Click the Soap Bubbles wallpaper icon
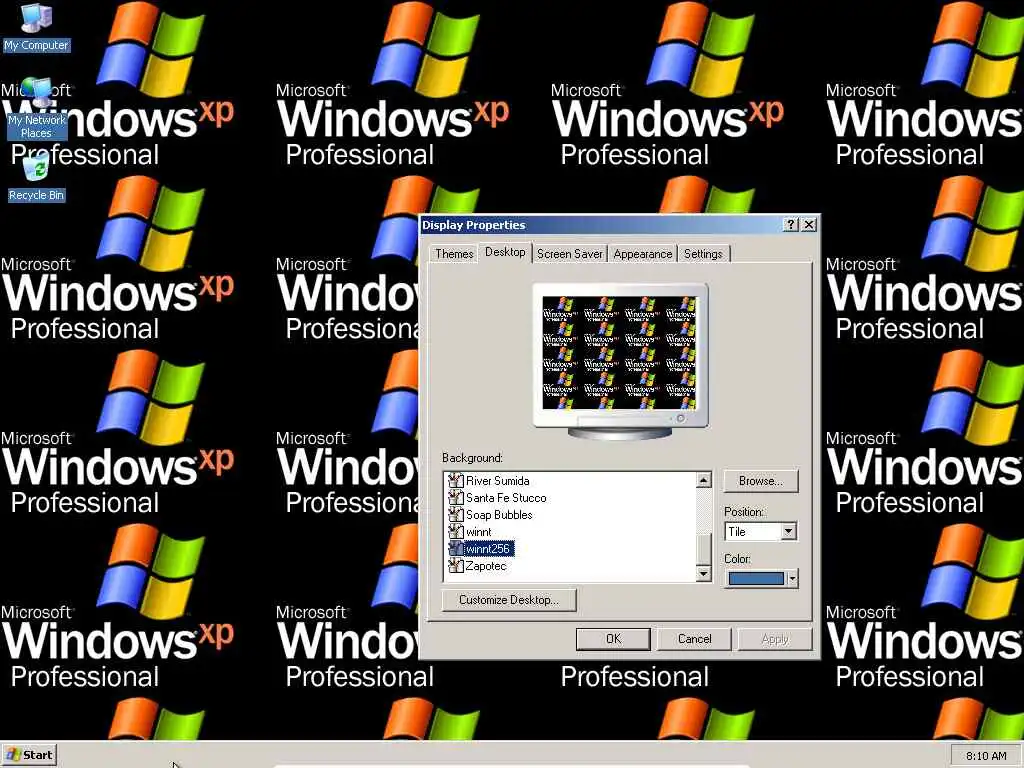1024x768 pixels. point(456,515)
